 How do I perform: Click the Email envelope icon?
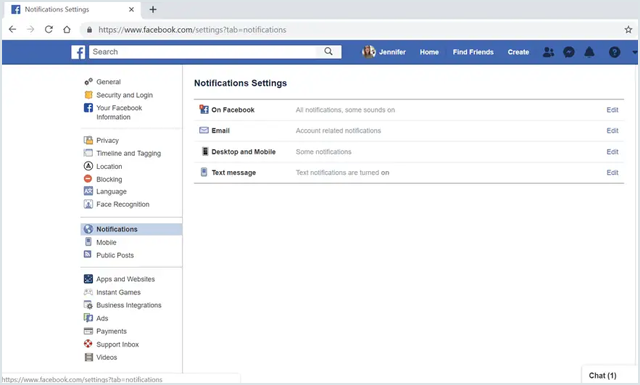[x=204, y=130]
